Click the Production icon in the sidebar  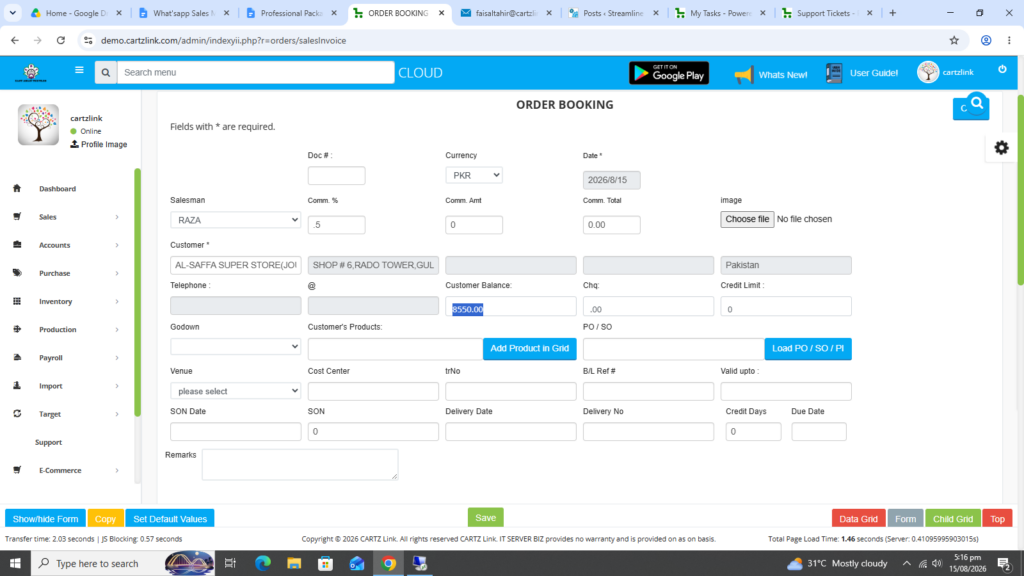click(x=17, y=329)
